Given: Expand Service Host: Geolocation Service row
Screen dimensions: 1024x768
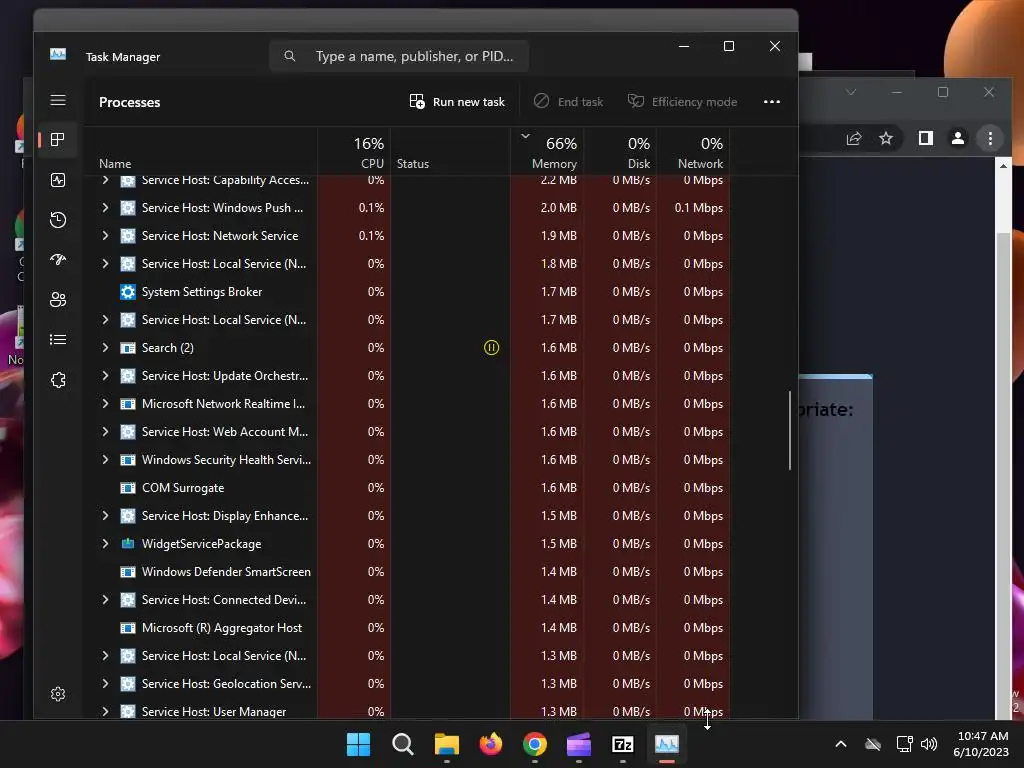Looking at the screenshot, I should click(x=105, y=684).
